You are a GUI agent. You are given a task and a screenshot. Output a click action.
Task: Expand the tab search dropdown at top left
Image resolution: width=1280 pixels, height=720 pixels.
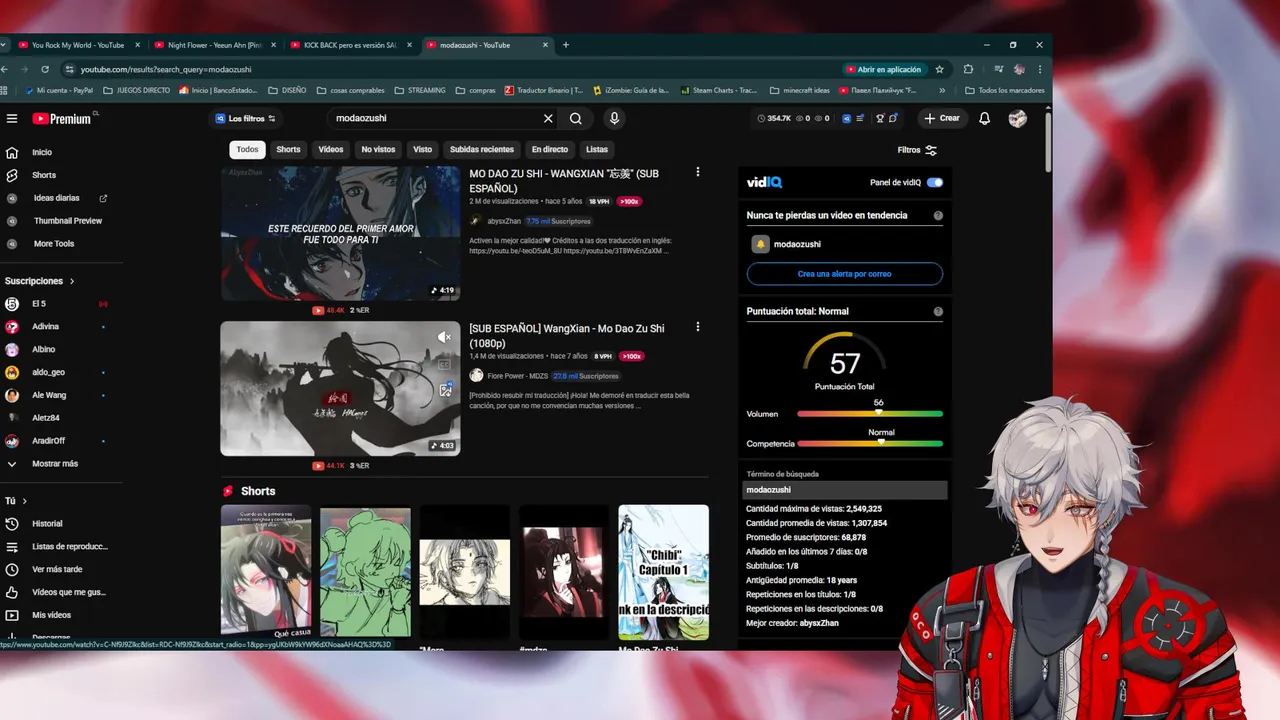pos(3,45)
